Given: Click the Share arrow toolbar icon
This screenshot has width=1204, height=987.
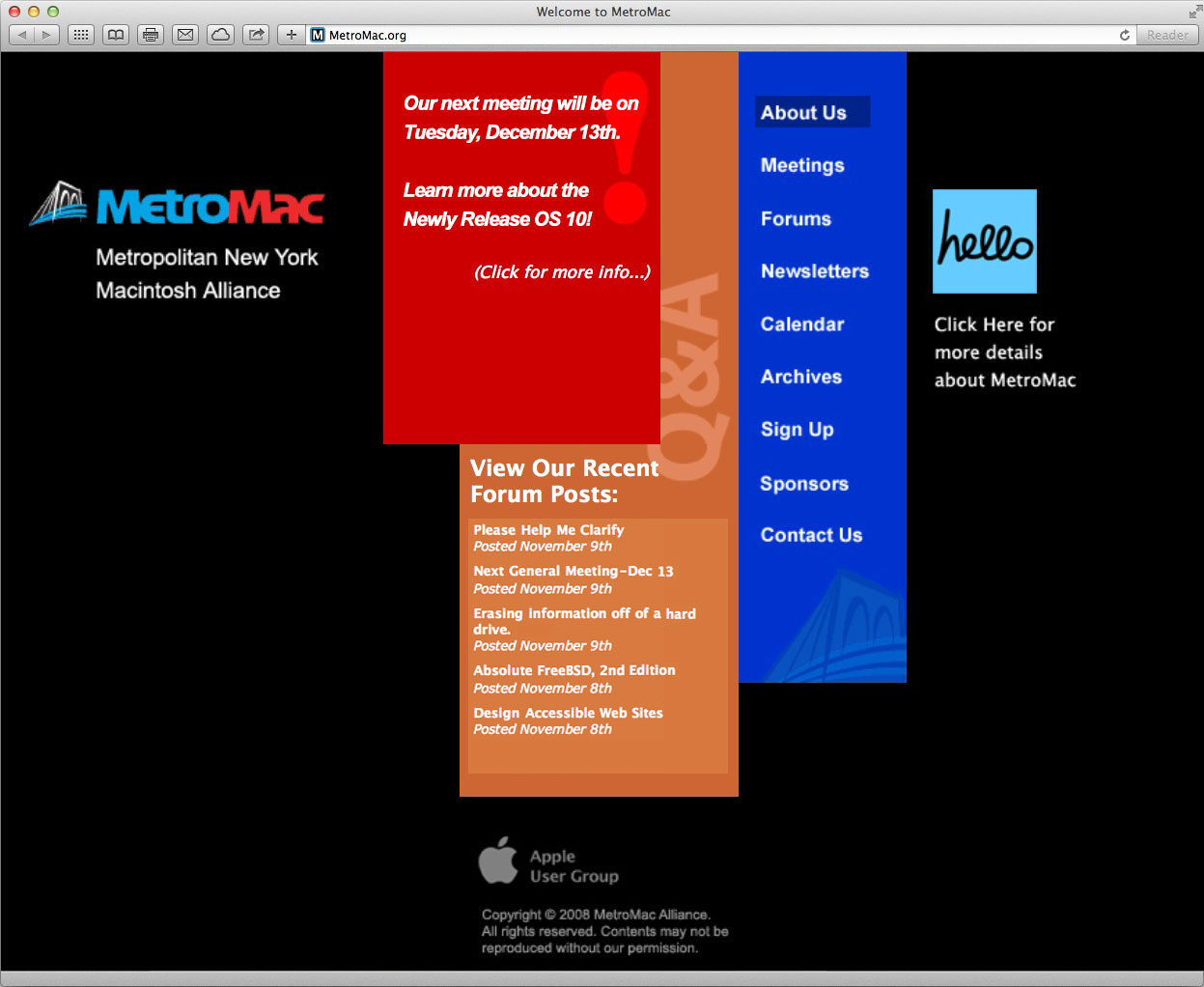Looking at the screenshot, I should [256, 35].
